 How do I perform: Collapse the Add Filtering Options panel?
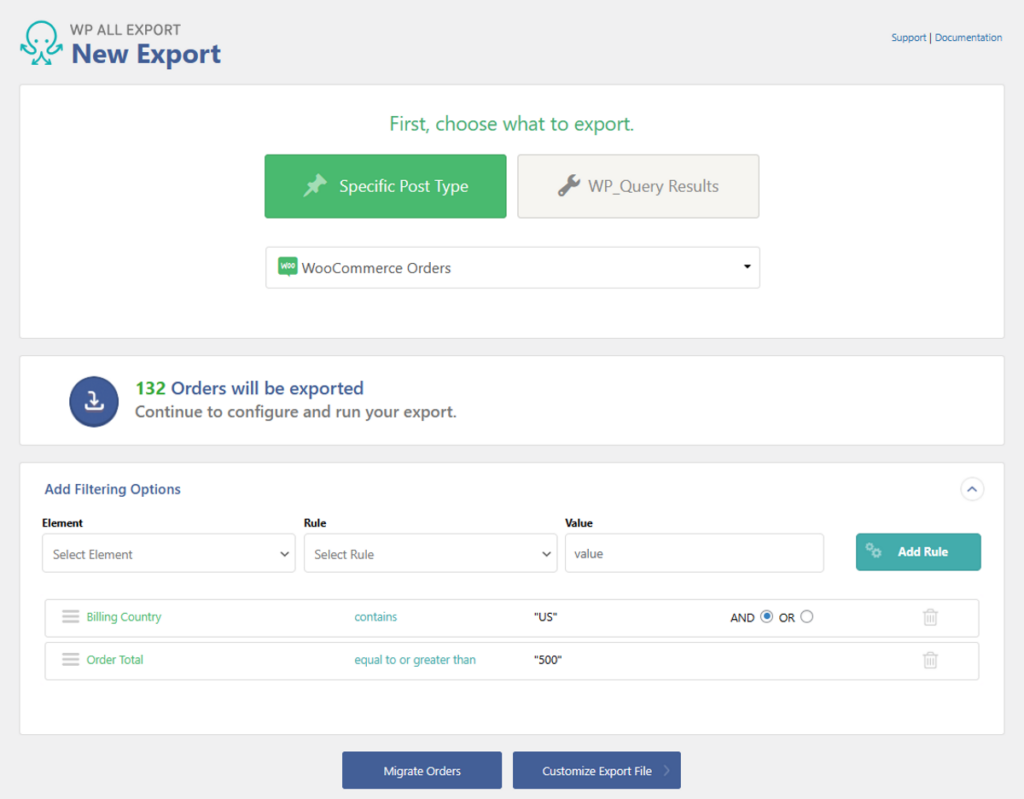971,489
